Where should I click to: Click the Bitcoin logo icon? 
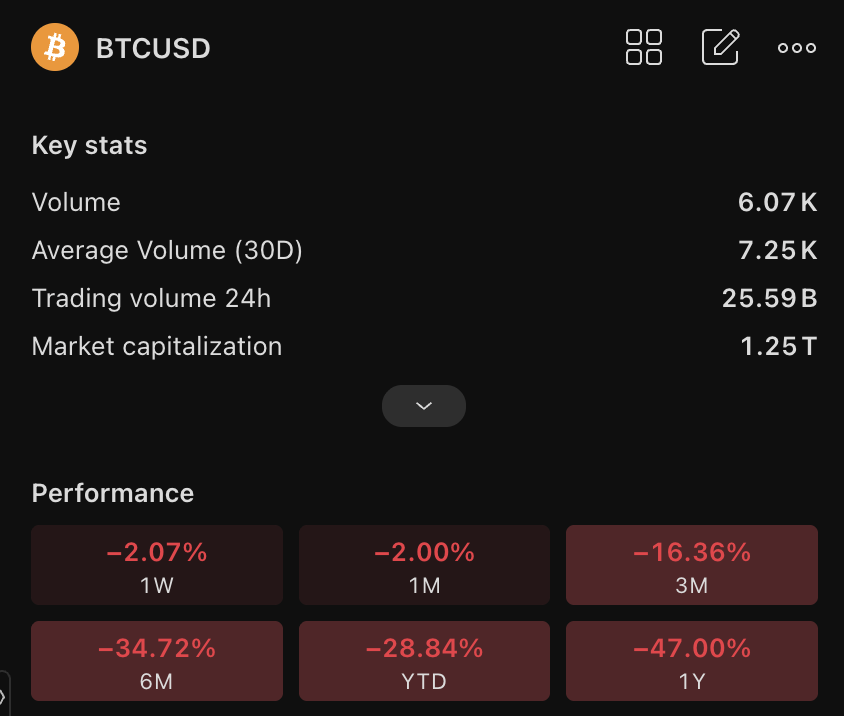coord(55,47)
